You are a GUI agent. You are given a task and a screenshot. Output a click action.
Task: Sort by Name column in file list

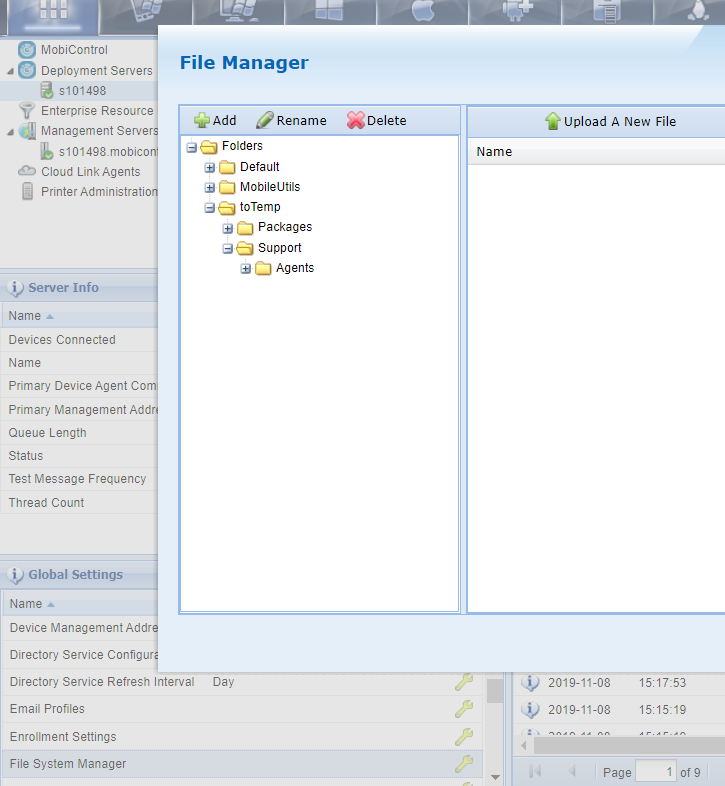(x=494, y=152)
